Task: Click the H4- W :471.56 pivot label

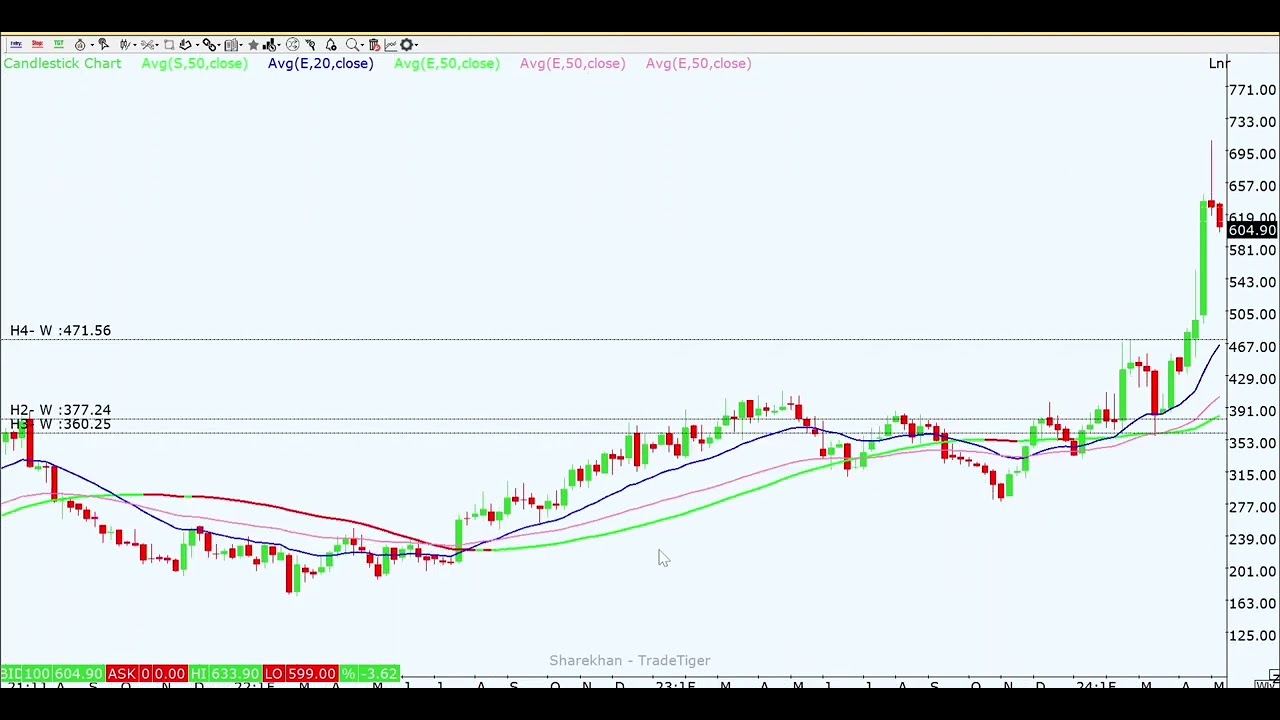Action: [x=61, y=330]
